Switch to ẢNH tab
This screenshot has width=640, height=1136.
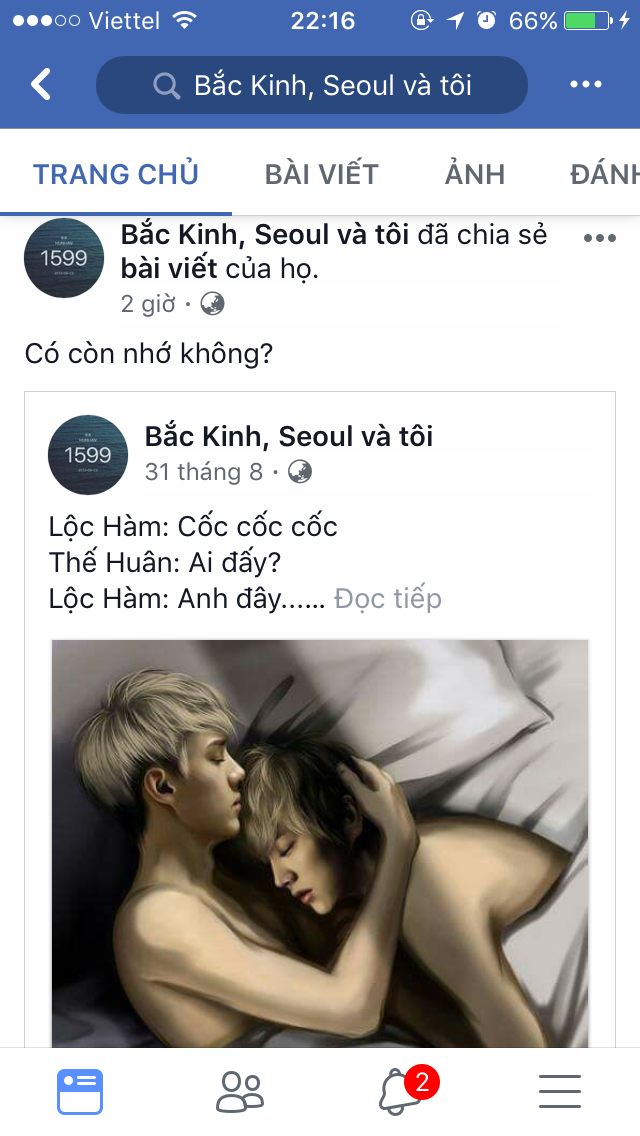point(475,174)
